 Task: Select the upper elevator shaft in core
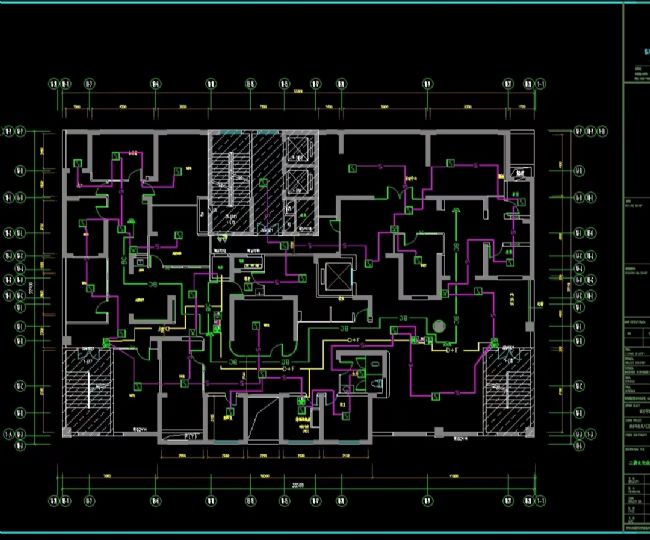pos(299,150)
